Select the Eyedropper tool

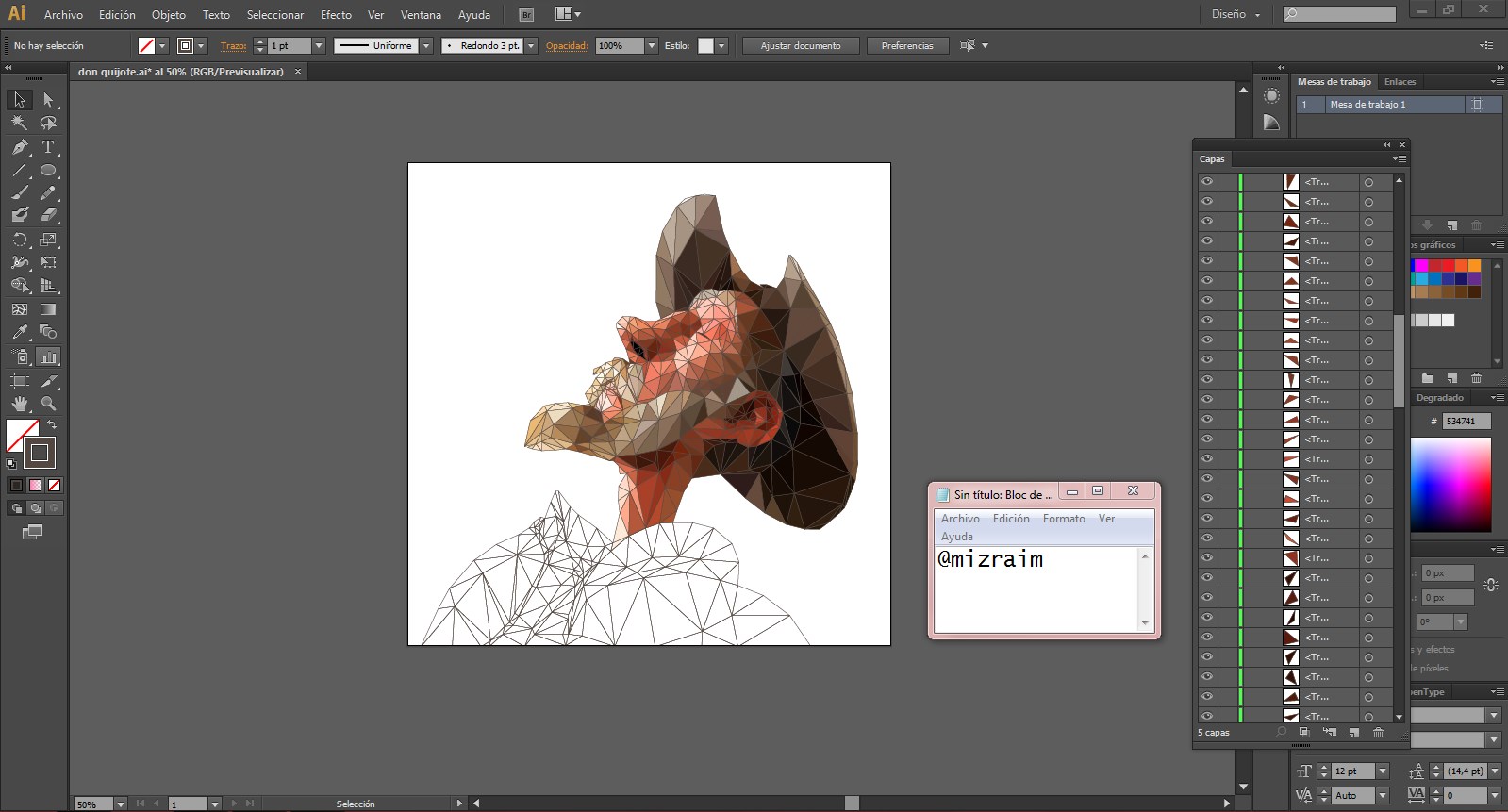coord(20,332)
